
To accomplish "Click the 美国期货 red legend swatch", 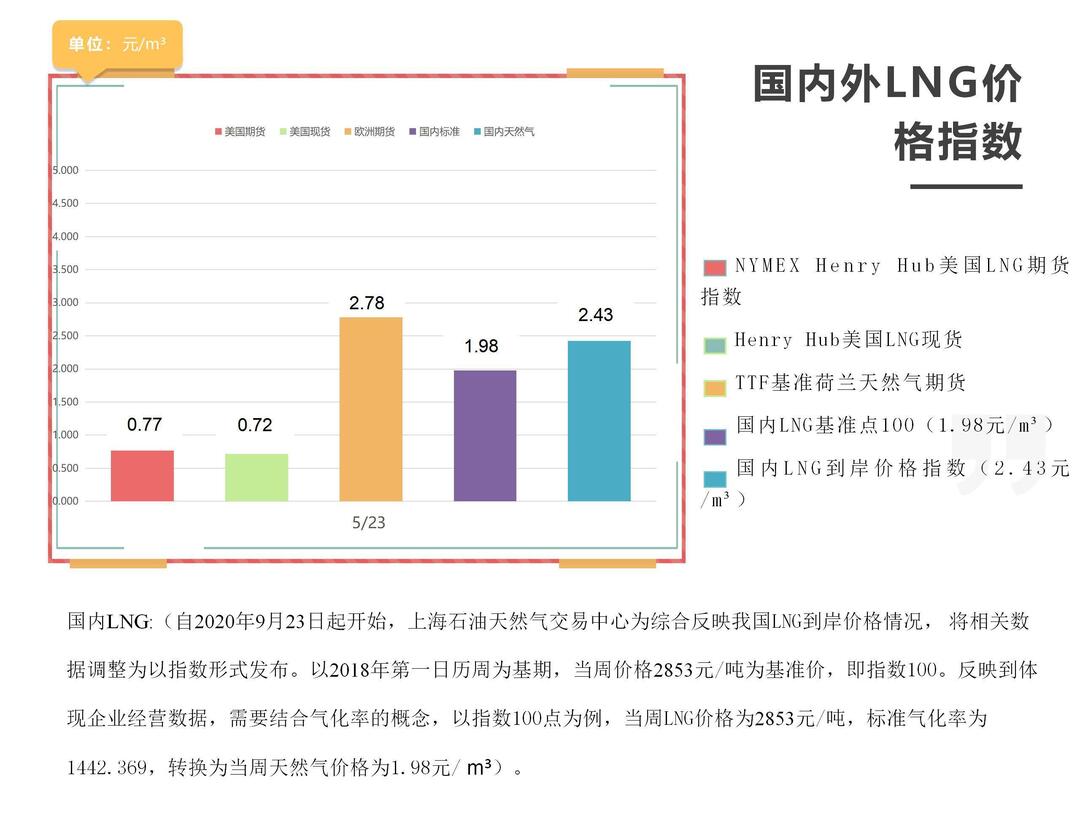I will (x=218, y=132).
